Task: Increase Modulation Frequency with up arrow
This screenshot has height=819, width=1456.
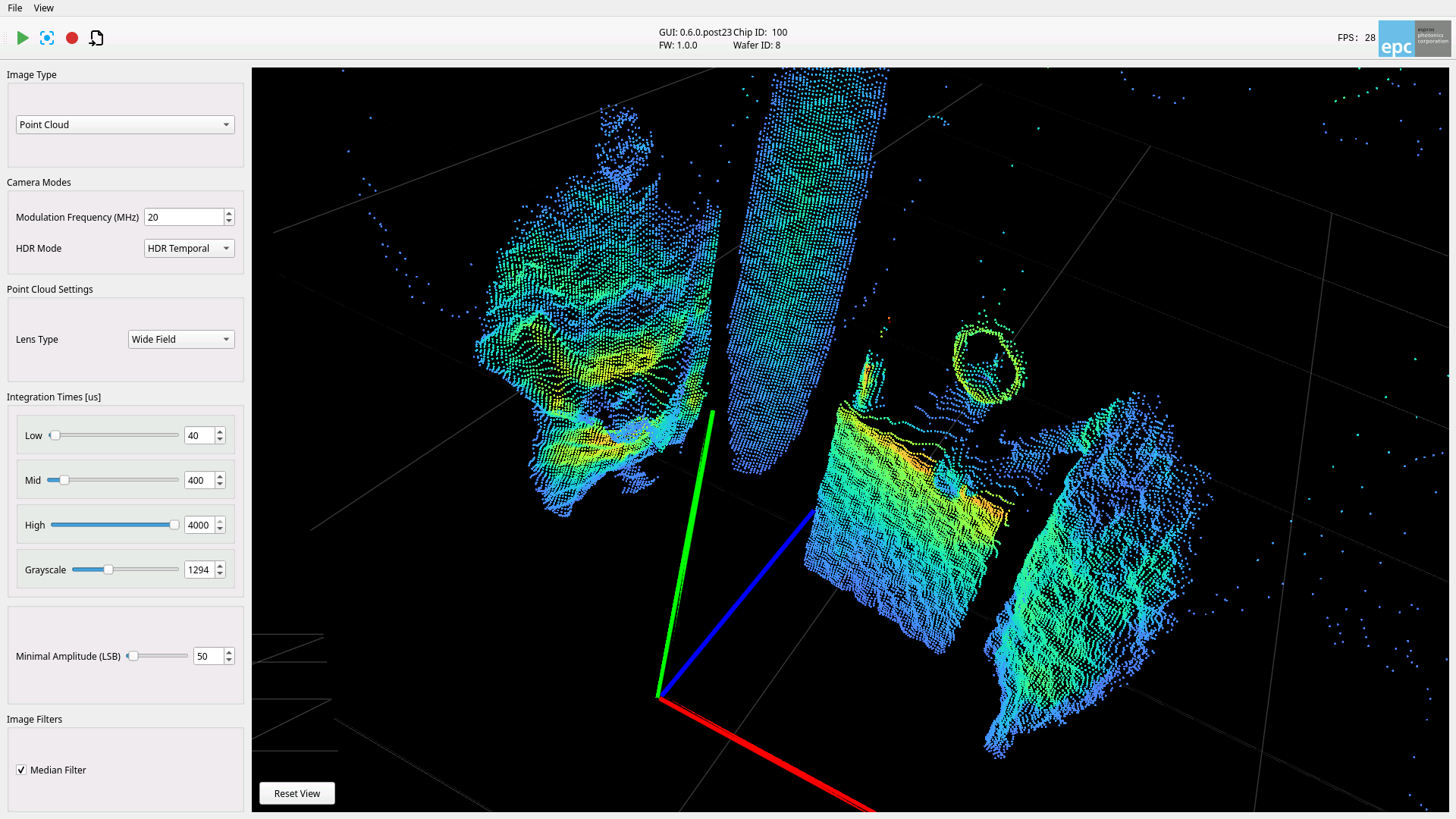Action: coord(229,213)
